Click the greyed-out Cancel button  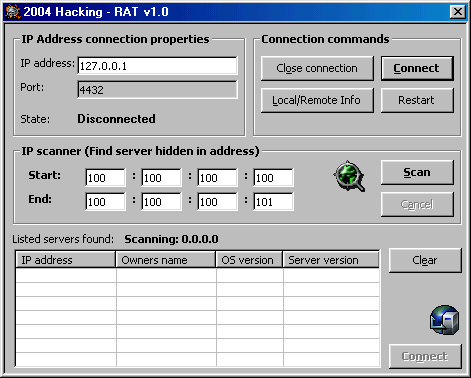tap(417, 204)
